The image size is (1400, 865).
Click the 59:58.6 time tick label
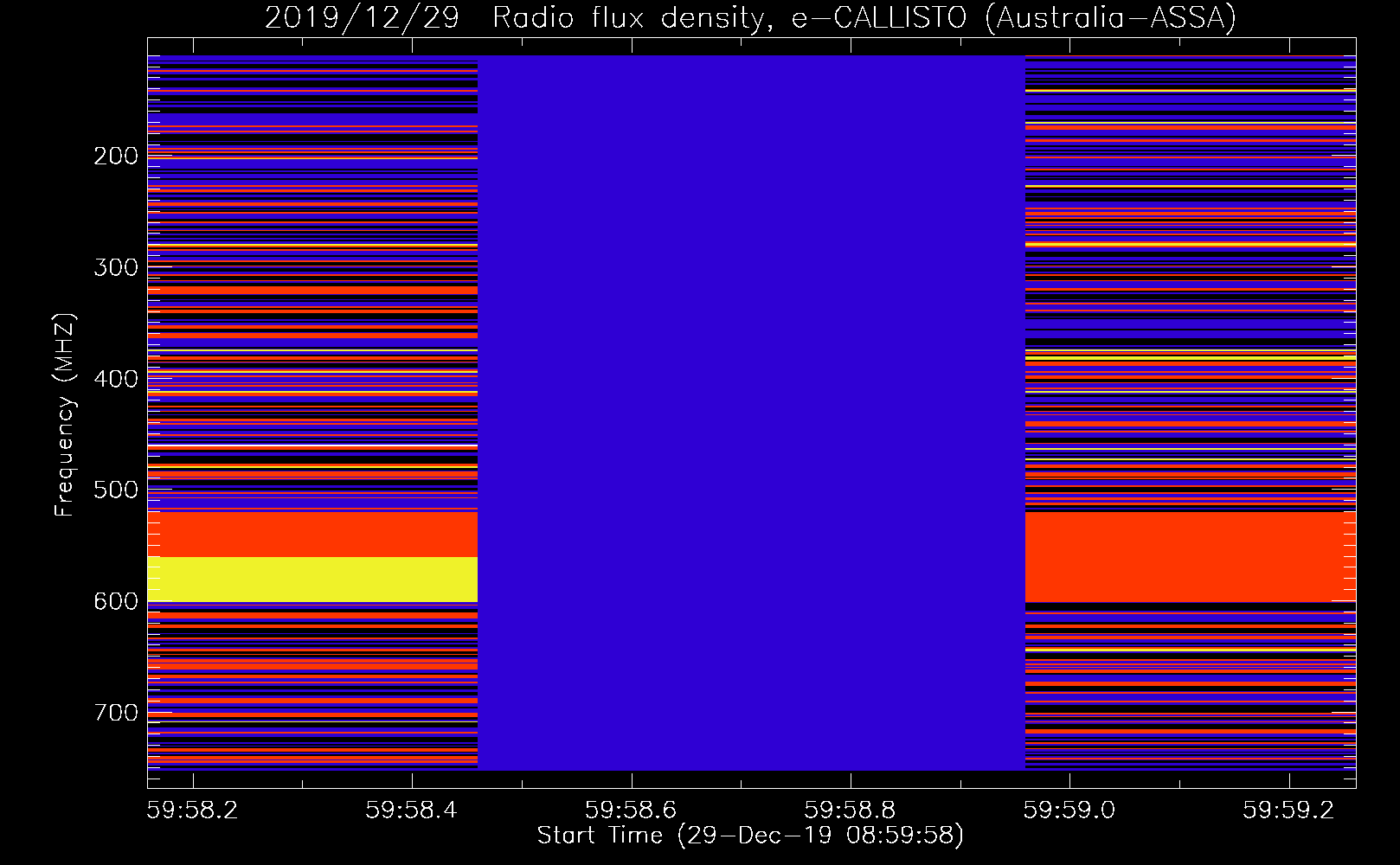click(631, 810)
